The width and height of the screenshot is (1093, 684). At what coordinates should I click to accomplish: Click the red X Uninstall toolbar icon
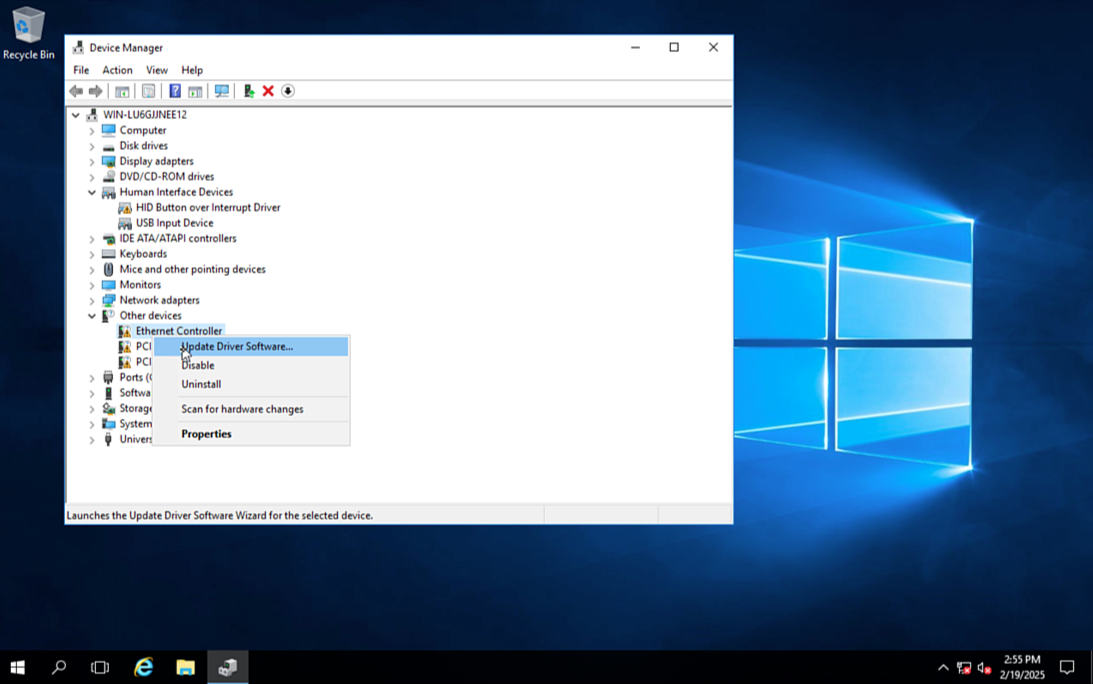point(268,91)
